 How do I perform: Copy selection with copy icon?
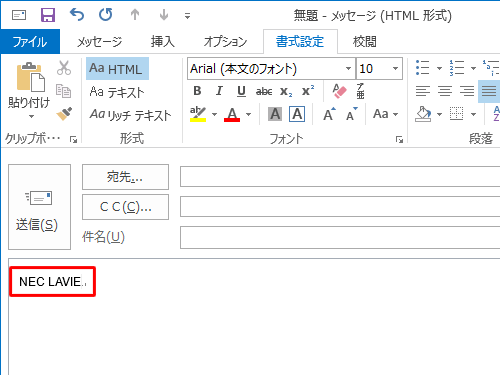coord(64,91)
